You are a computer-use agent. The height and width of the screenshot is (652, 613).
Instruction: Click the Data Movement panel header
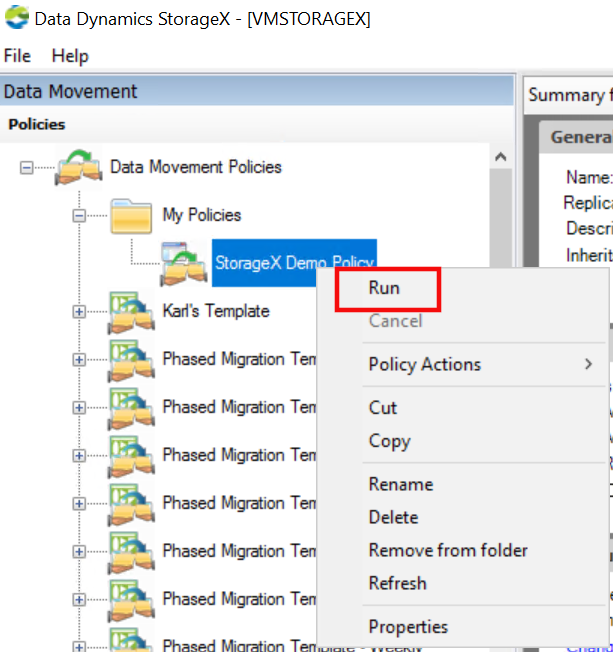pos(257,91)
